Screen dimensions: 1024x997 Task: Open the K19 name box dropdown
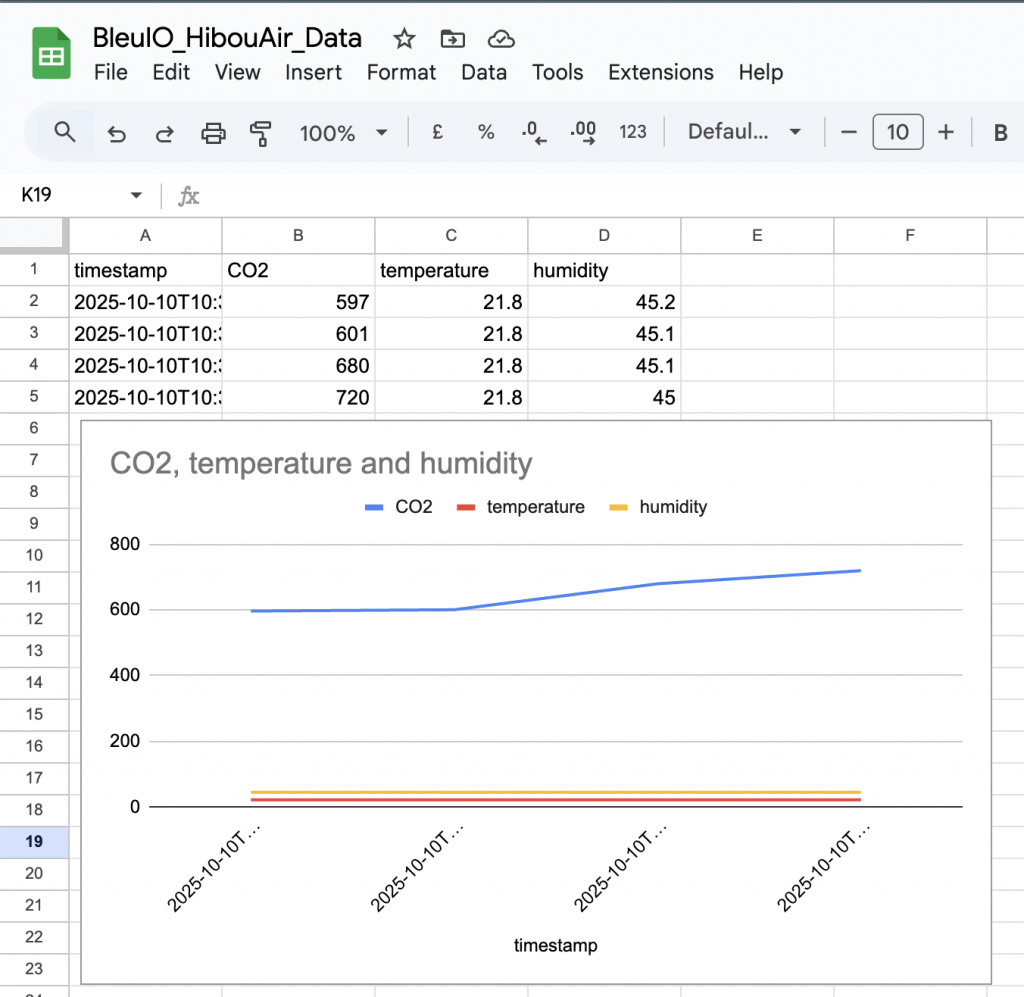tap(136, 195)
